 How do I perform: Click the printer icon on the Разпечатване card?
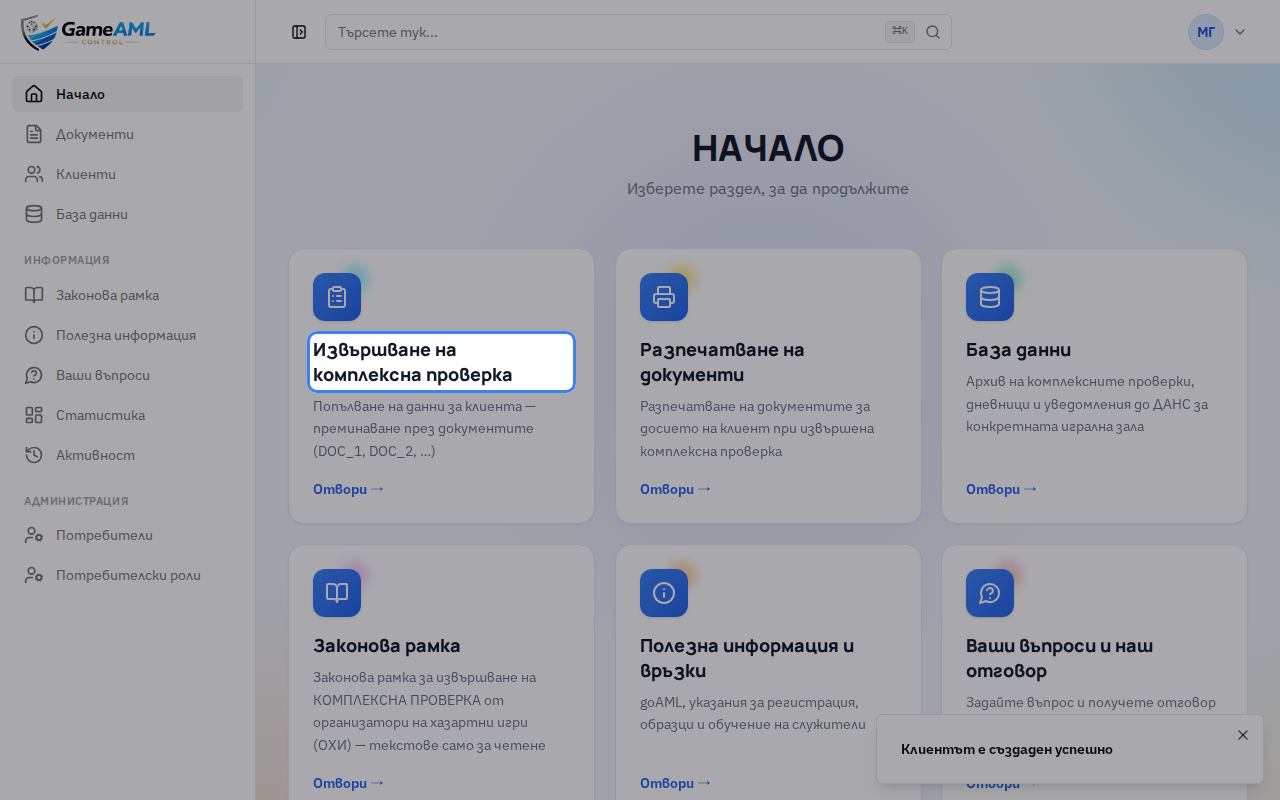[664, 297]
